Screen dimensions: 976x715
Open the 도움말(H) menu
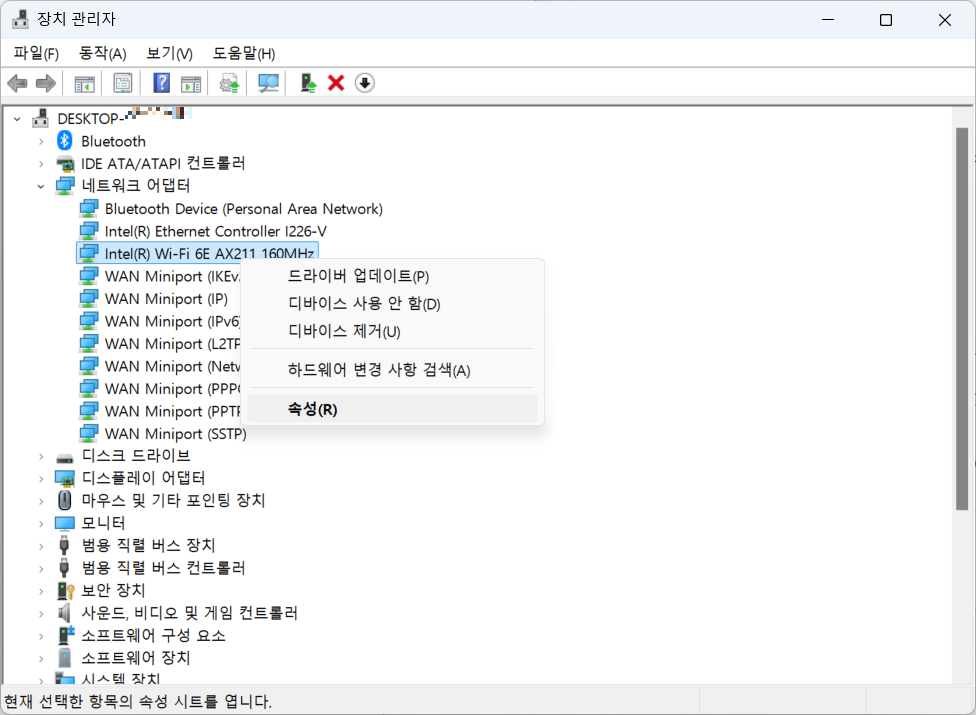coord(244,54)
